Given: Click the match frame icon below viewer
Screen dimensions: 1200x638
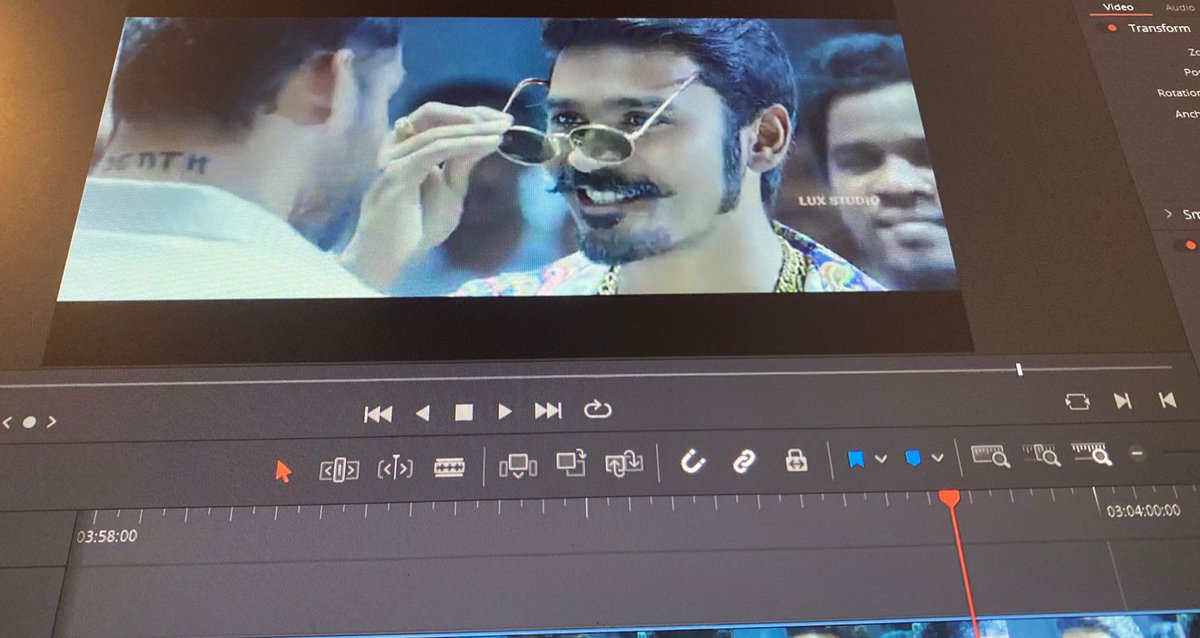Looking at the screenshot, I should click(1077, 401).
